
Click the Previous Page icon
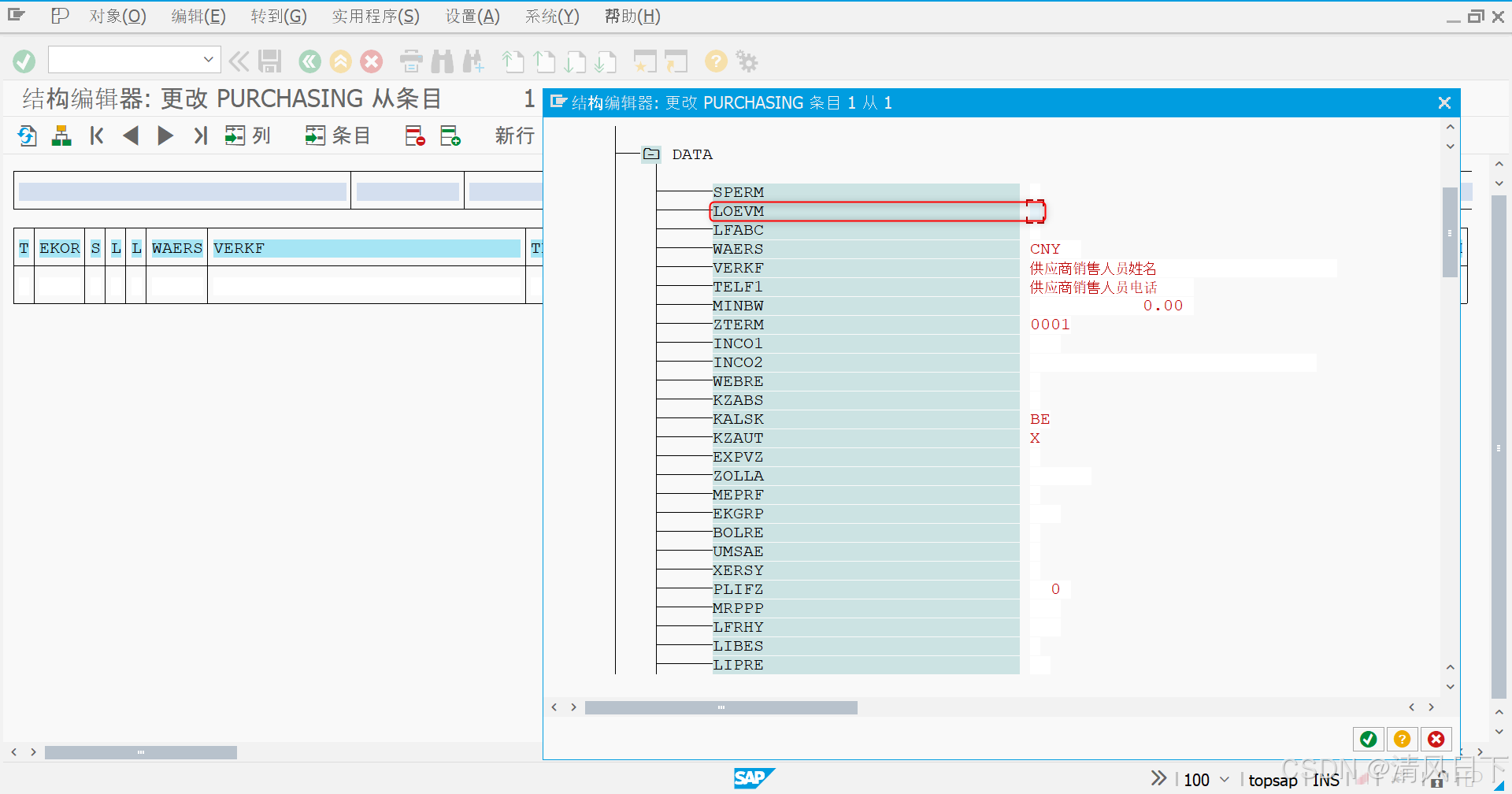click(x=544, y=61)
